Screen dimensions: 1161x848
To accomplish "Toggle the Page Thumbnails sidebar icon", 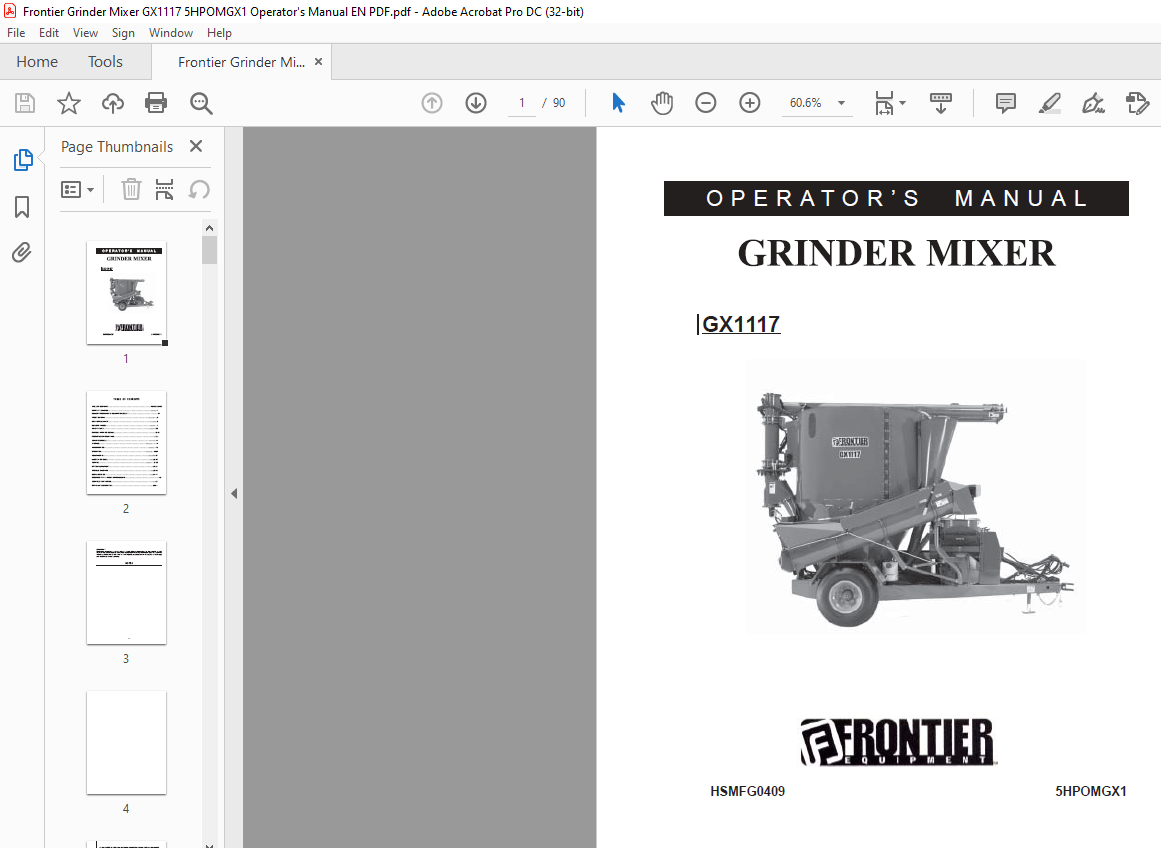I will [x=23, y=160].
